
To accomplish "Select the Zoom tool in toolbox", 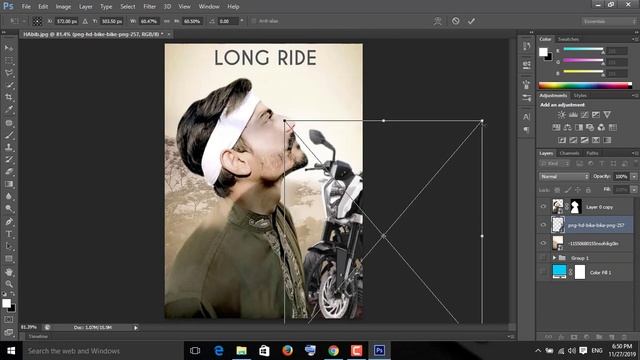I will (x=9, y=284).
